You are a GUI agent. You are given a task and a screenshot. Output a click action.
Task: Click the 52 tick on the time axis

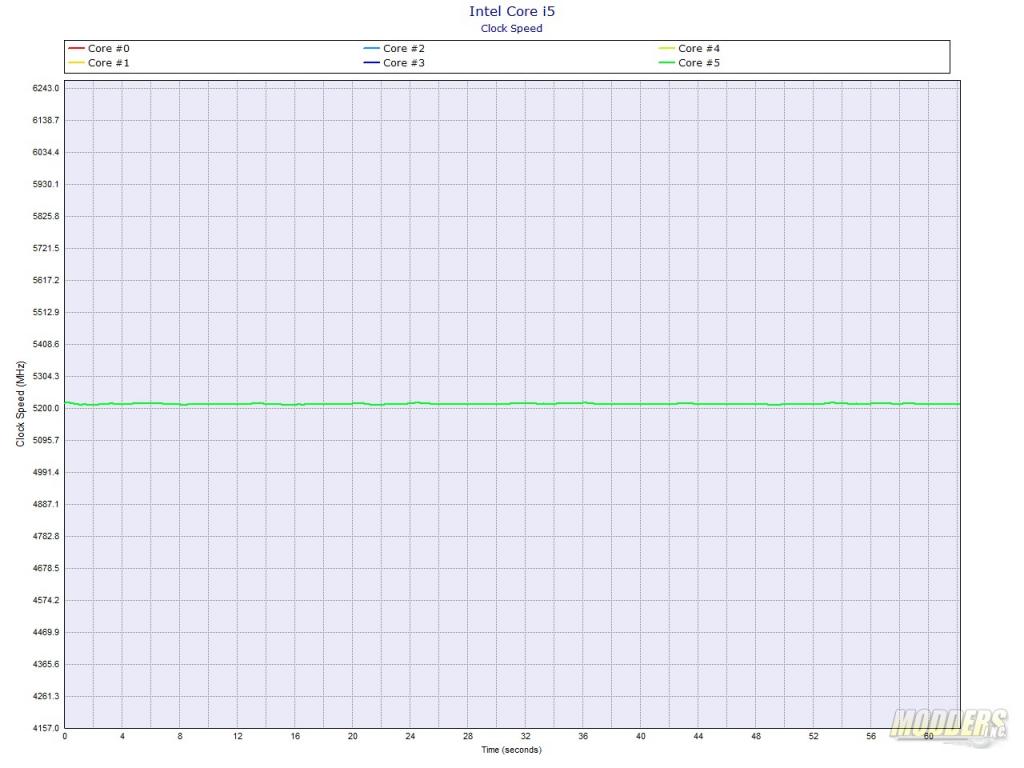(813, 736)
